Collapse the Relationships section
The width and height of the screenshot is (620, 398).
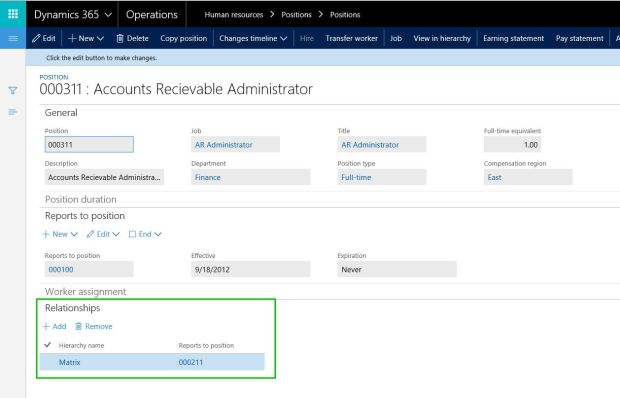pos(72,308)
